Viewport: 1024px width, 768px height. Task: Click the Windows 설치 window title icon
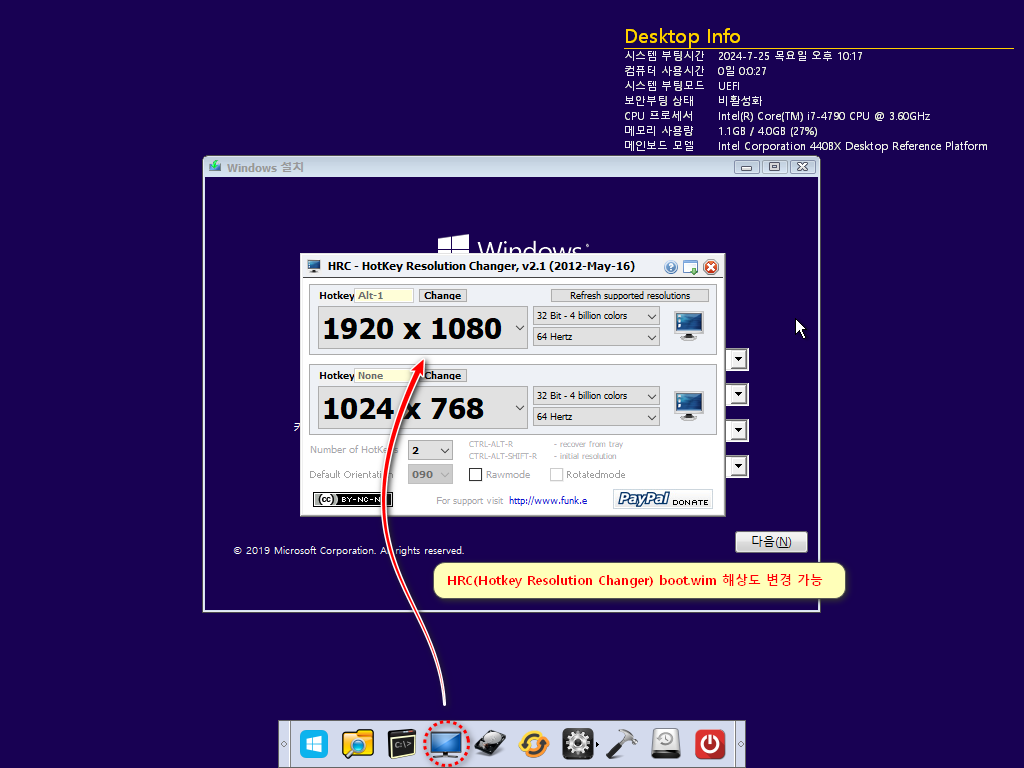(x=215, y=167)
